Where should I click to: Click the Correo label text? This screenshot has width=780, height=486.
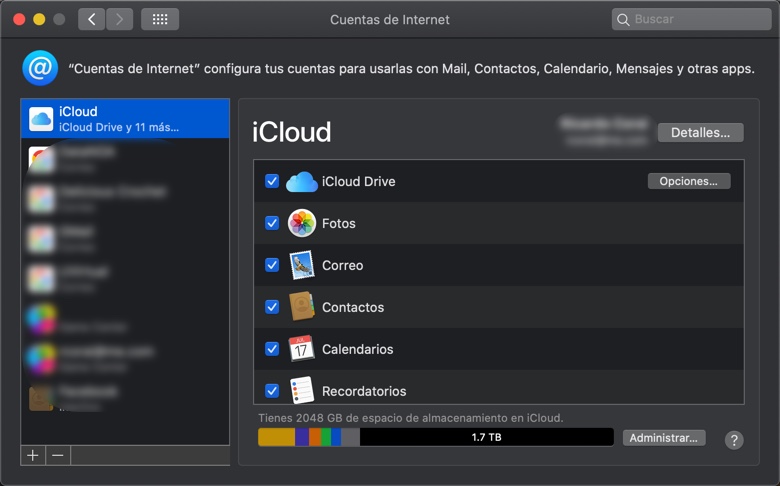(x=342, y=266)
